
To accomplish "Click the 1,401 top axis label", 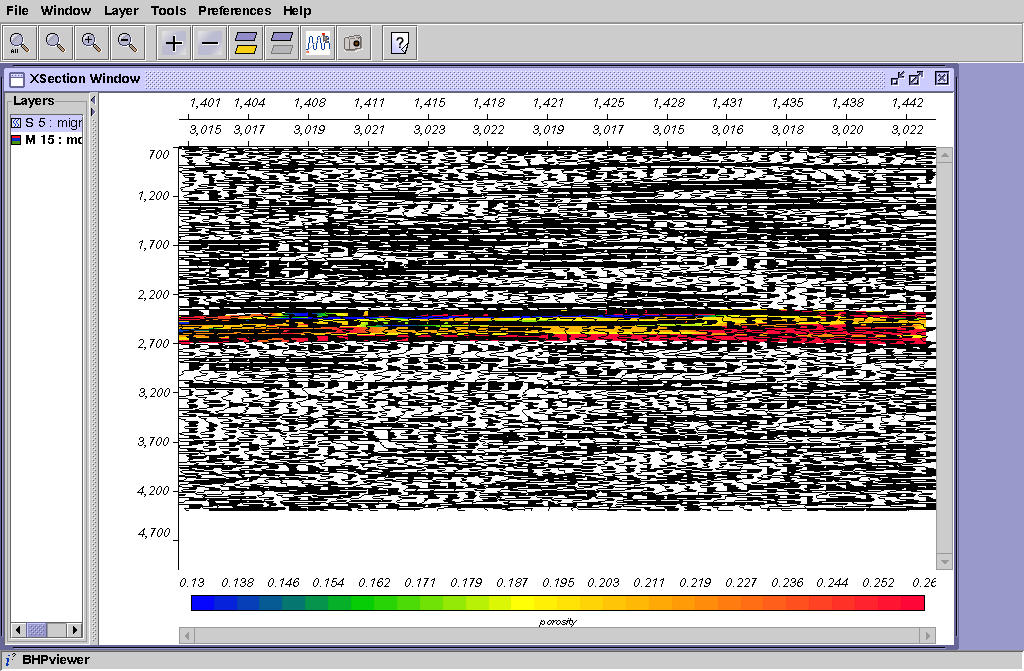I will (x=205, y=103).
